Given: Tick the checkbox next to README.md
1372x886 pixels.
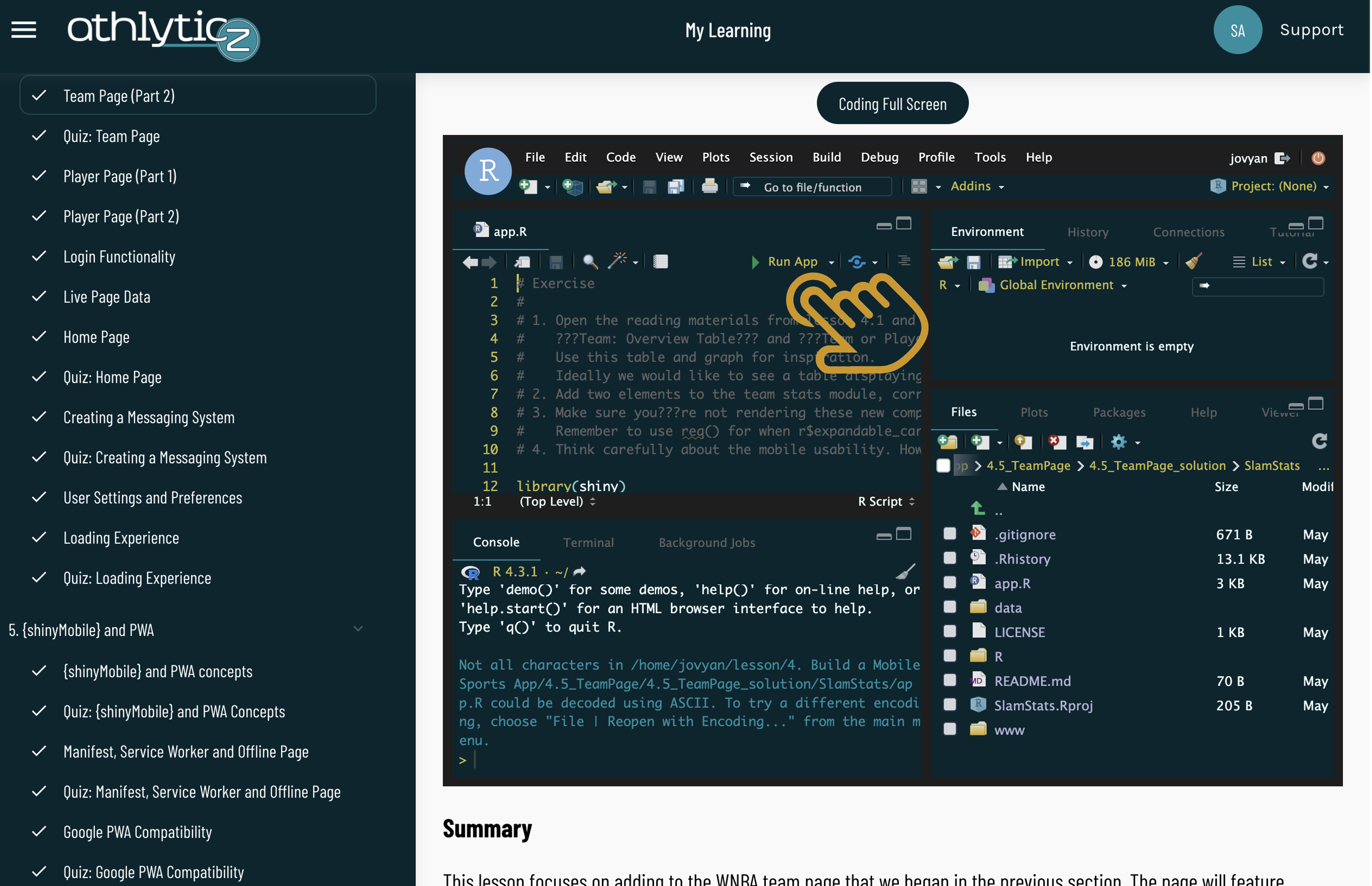Looking at the screenshot, I should click(950, 681).
